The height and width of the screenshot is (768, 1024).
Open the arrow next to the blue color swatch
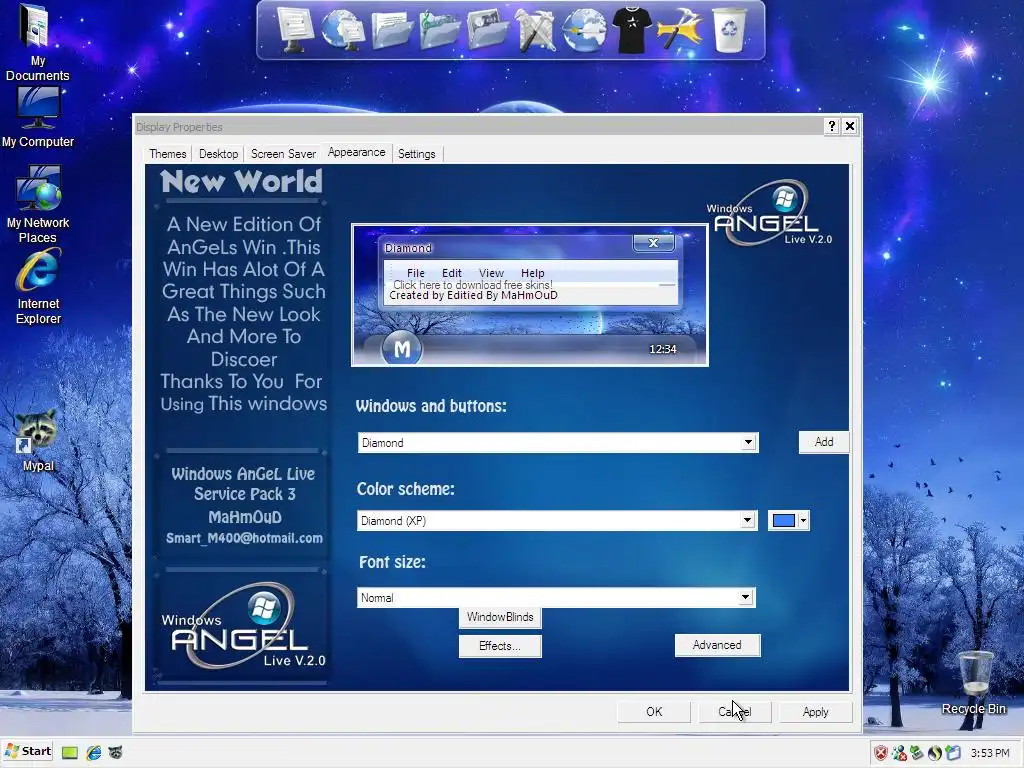(803, 520)
